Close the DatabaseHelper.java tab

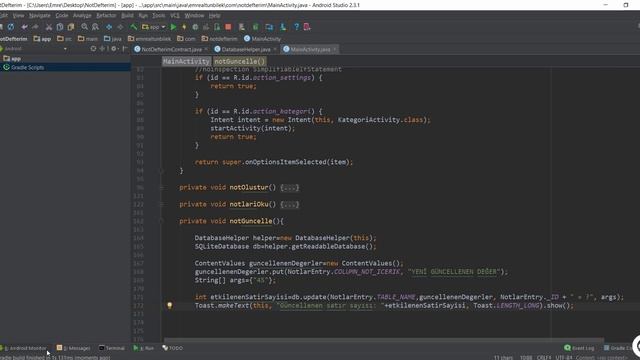pyautogui.click(x=275, y=49)
